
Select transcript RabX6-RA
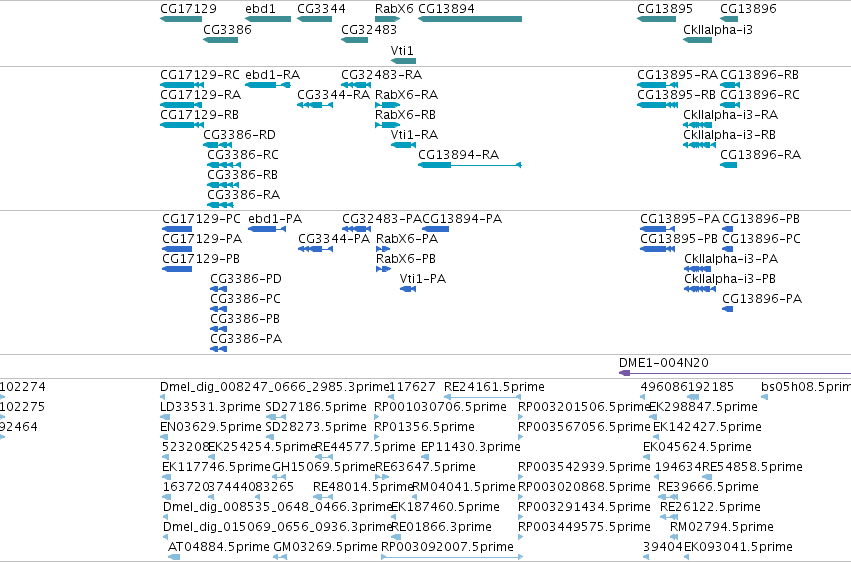pyautogui.click(x=387, y=105)
